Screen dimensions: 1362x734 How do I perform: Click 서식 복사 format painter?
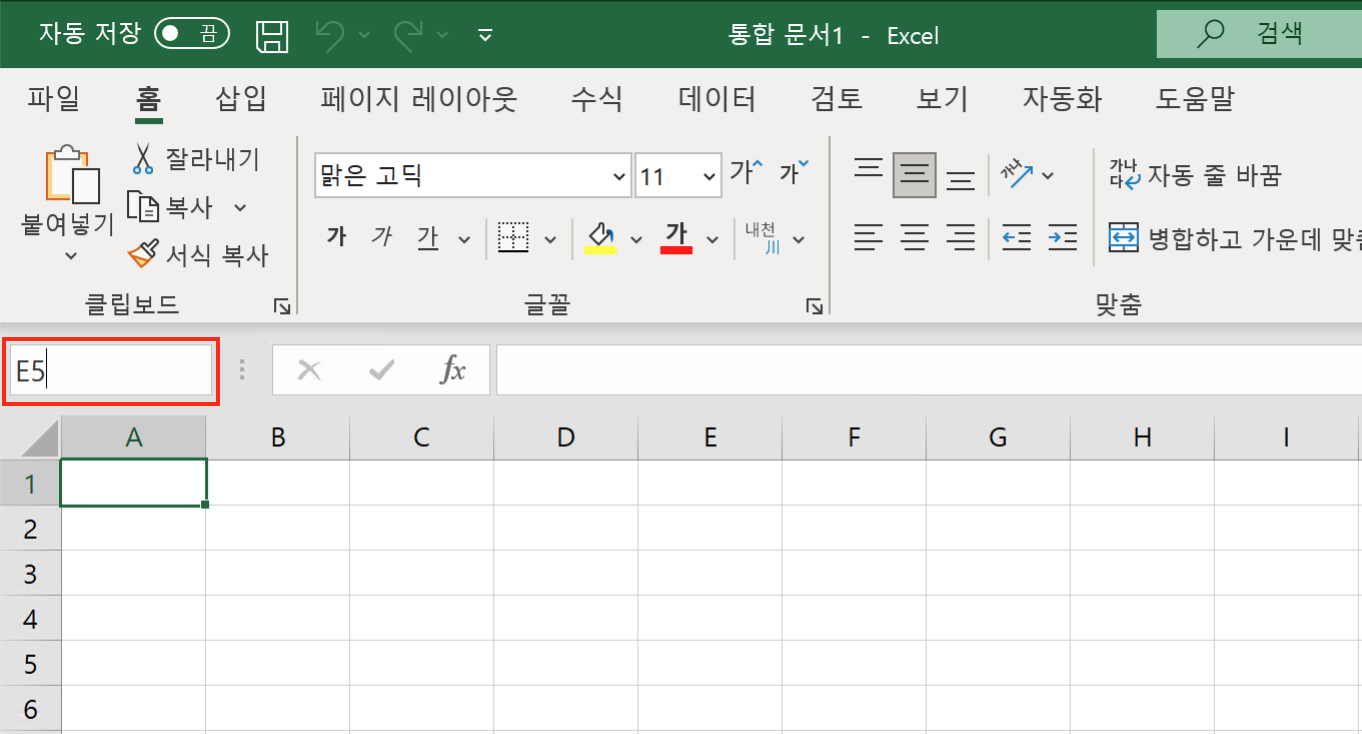point(199,255)
